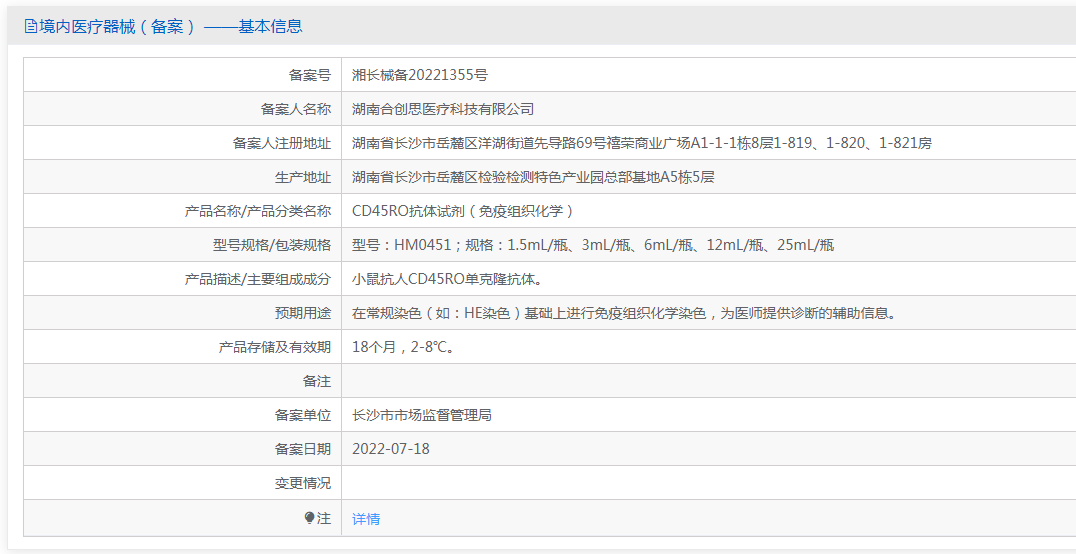The height and width of the screenshot is (554, 1076).
Task: Select the 产品描述/主要组成成分 label
Action: (x=258, y=279)
